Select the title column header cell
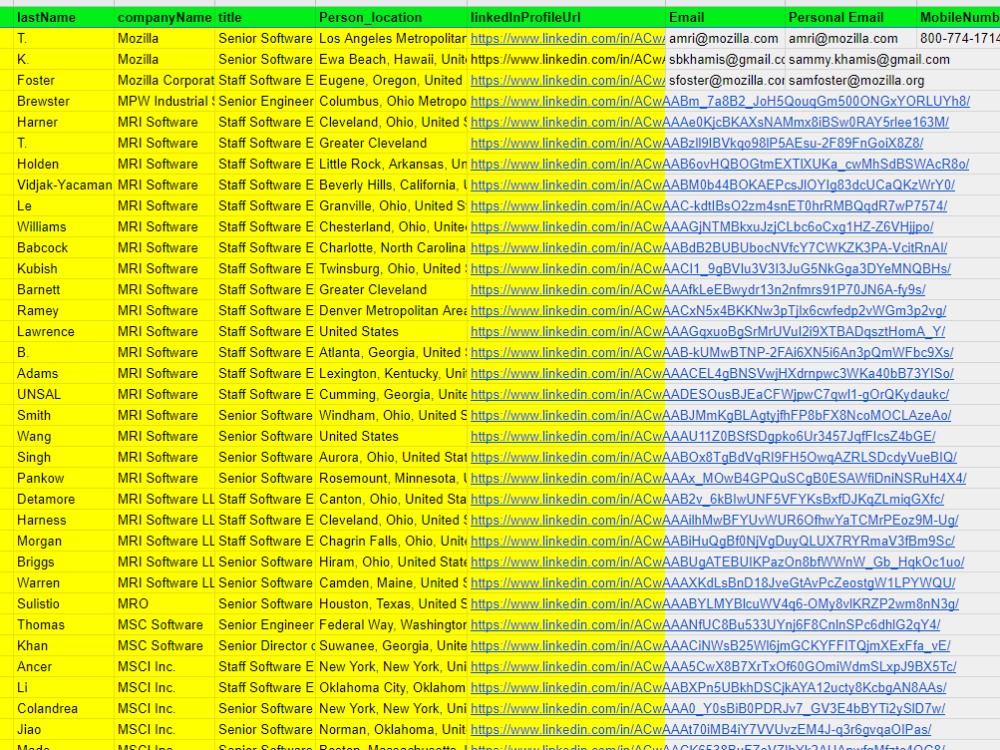Screen dimensions: 1000x750 coord(265,17)
